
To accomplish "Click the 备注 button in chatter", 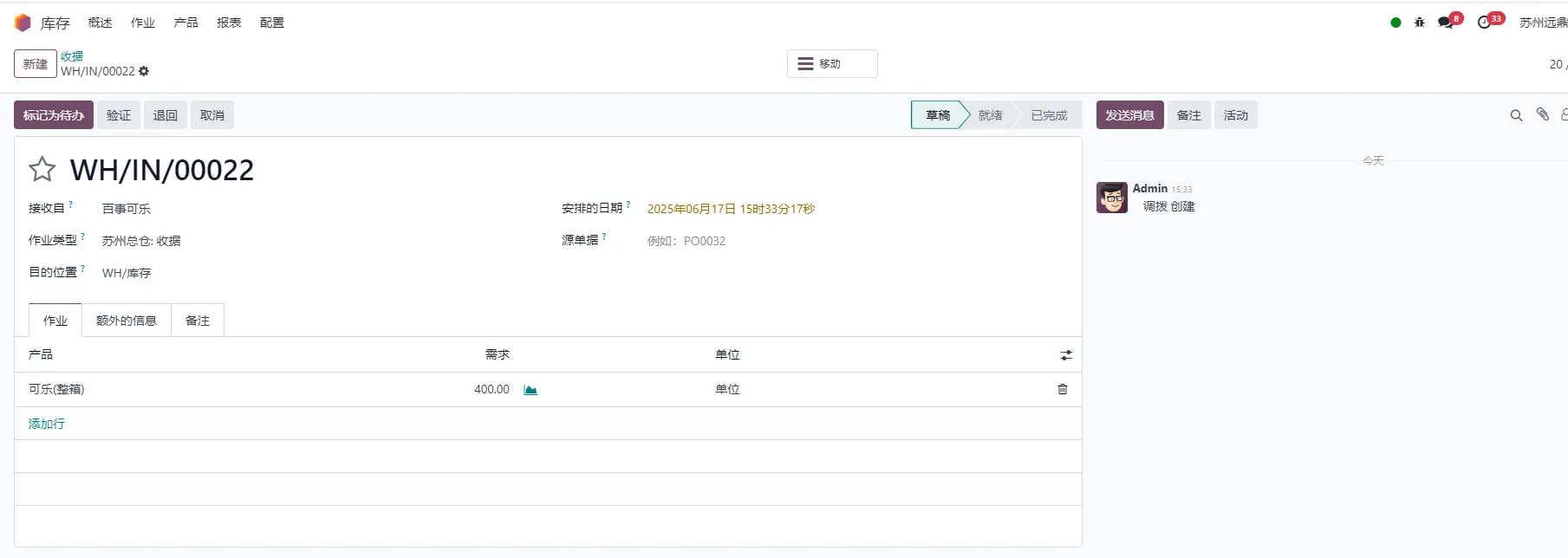I will [x=1189, y=115].
